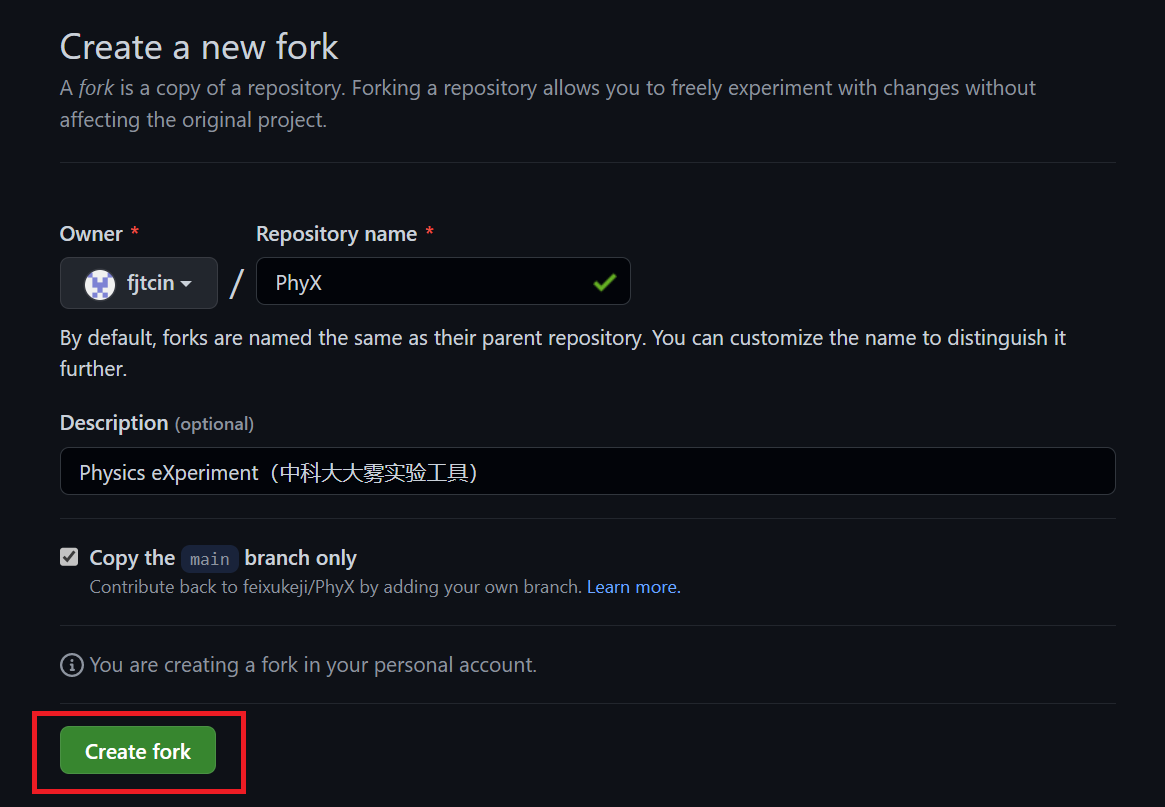Image resolution: width=1165 pixels, height=807 pixels.
Task: Toggle the Copy the main branch only checkbox
Action: [69, 557]
